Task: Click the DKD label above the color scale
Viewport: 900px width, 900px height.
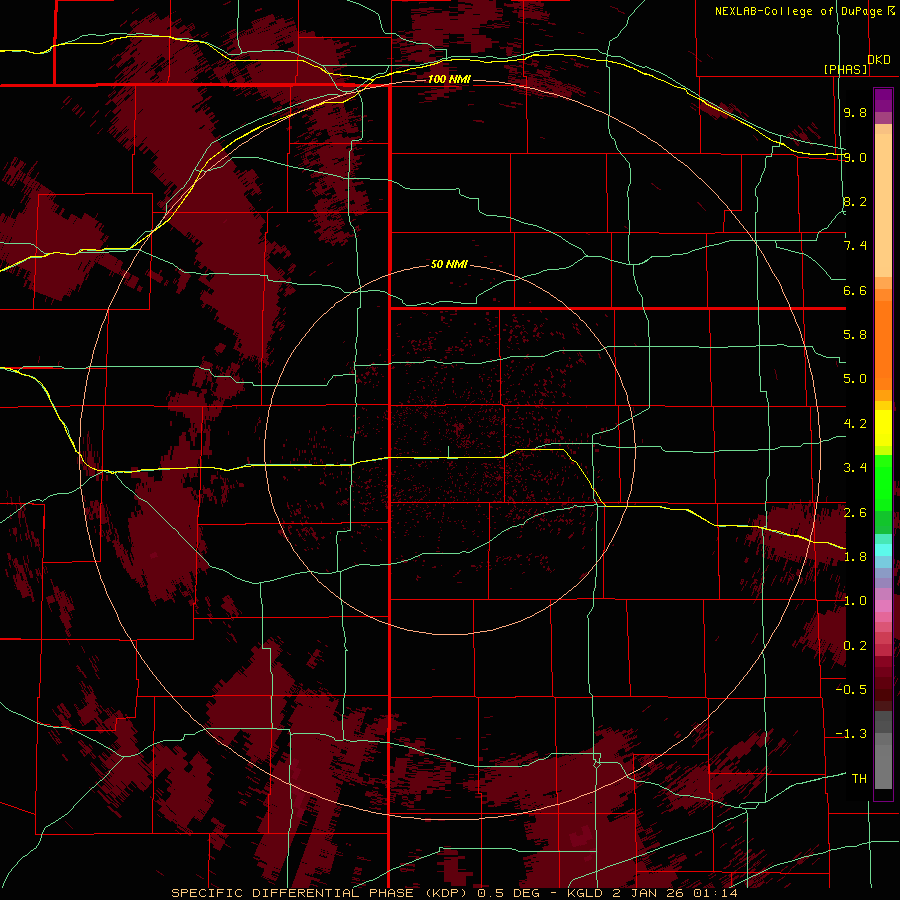Action: (879, 60)
